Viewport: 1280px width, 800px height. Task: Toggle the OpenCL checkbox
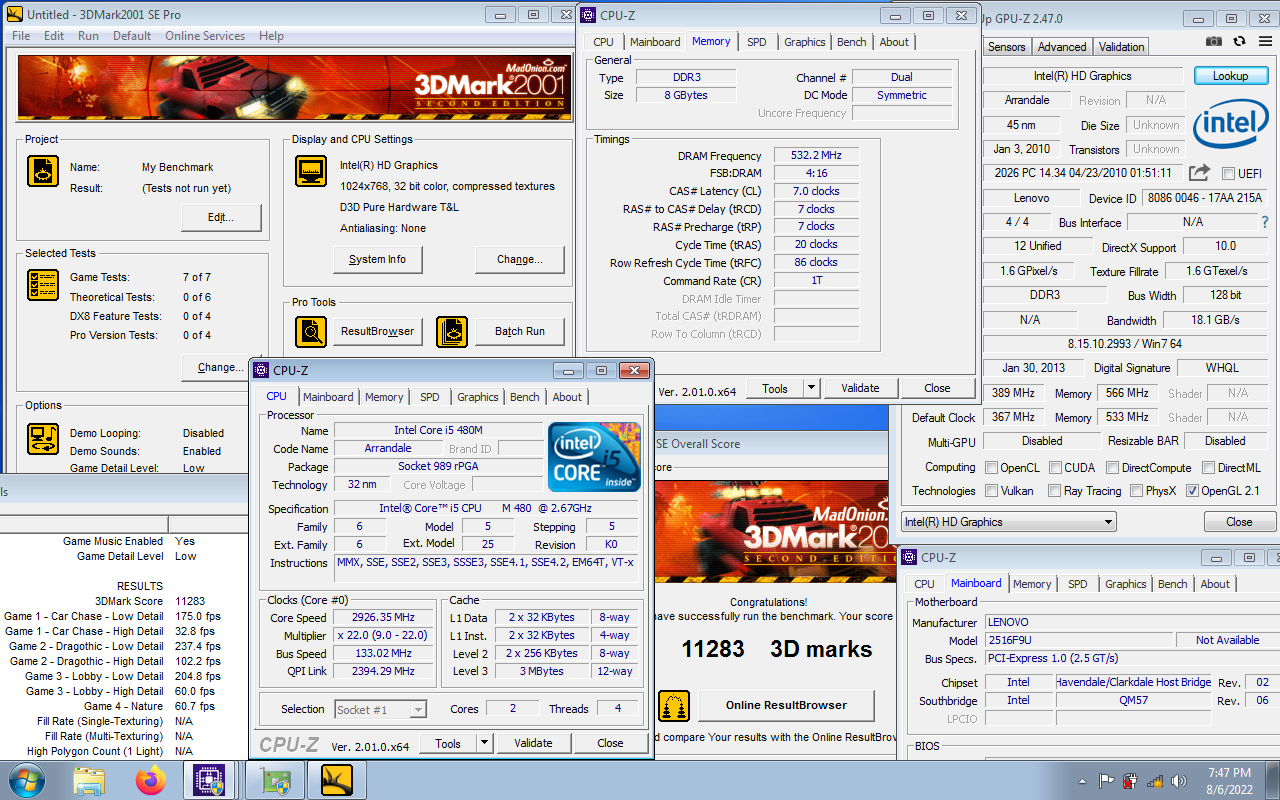pos(991,468)
